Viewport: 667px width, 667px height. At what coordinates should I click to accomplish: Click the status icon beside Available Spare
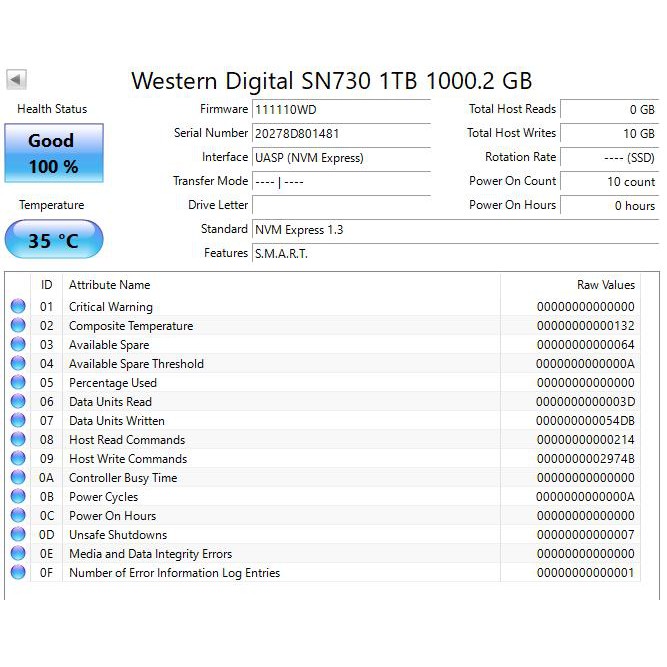pyautogui.click(x=18, y=345)
